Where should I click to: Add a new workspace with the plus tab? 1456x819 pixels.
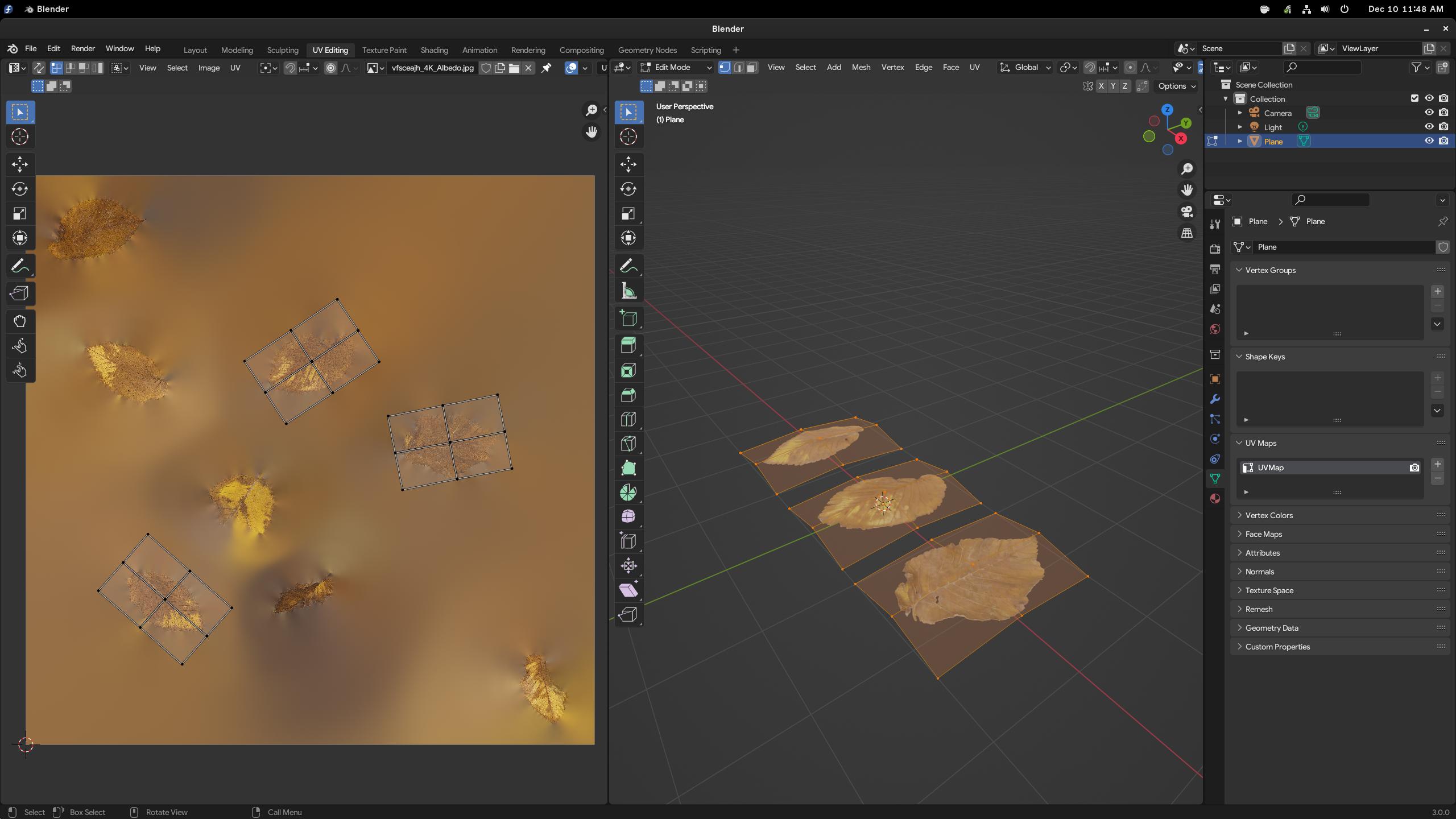click(x=735, y=50)
